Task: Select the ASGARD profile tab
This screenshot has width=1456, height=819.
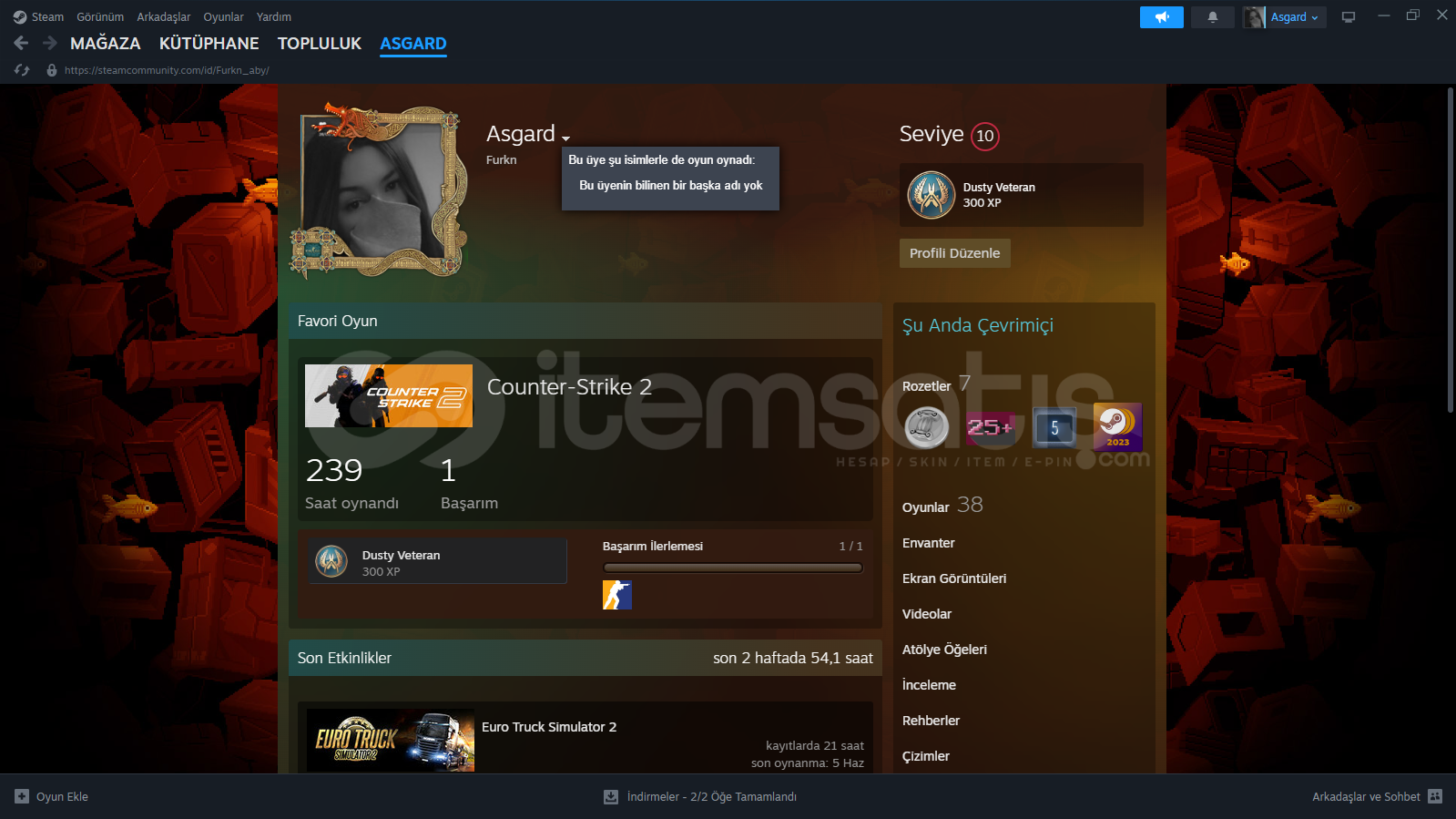Action: (x=413, y=44)
